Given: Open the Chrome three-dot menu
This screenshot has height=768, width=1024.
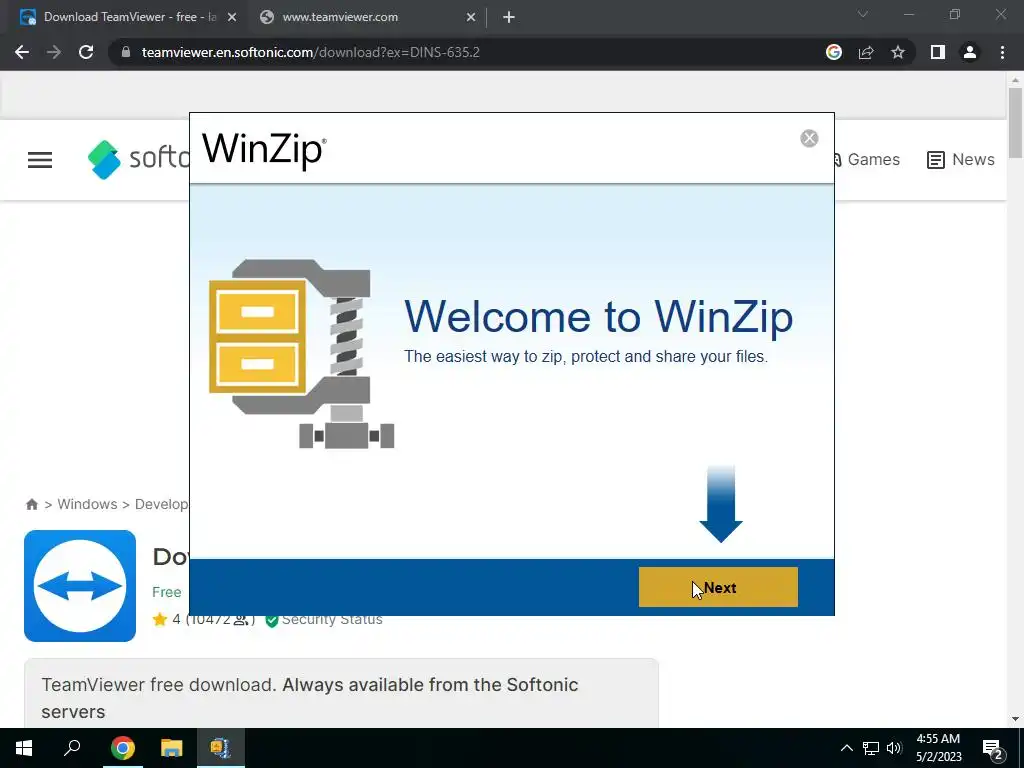Looking at the screenshot, I should click(1002, 52).
